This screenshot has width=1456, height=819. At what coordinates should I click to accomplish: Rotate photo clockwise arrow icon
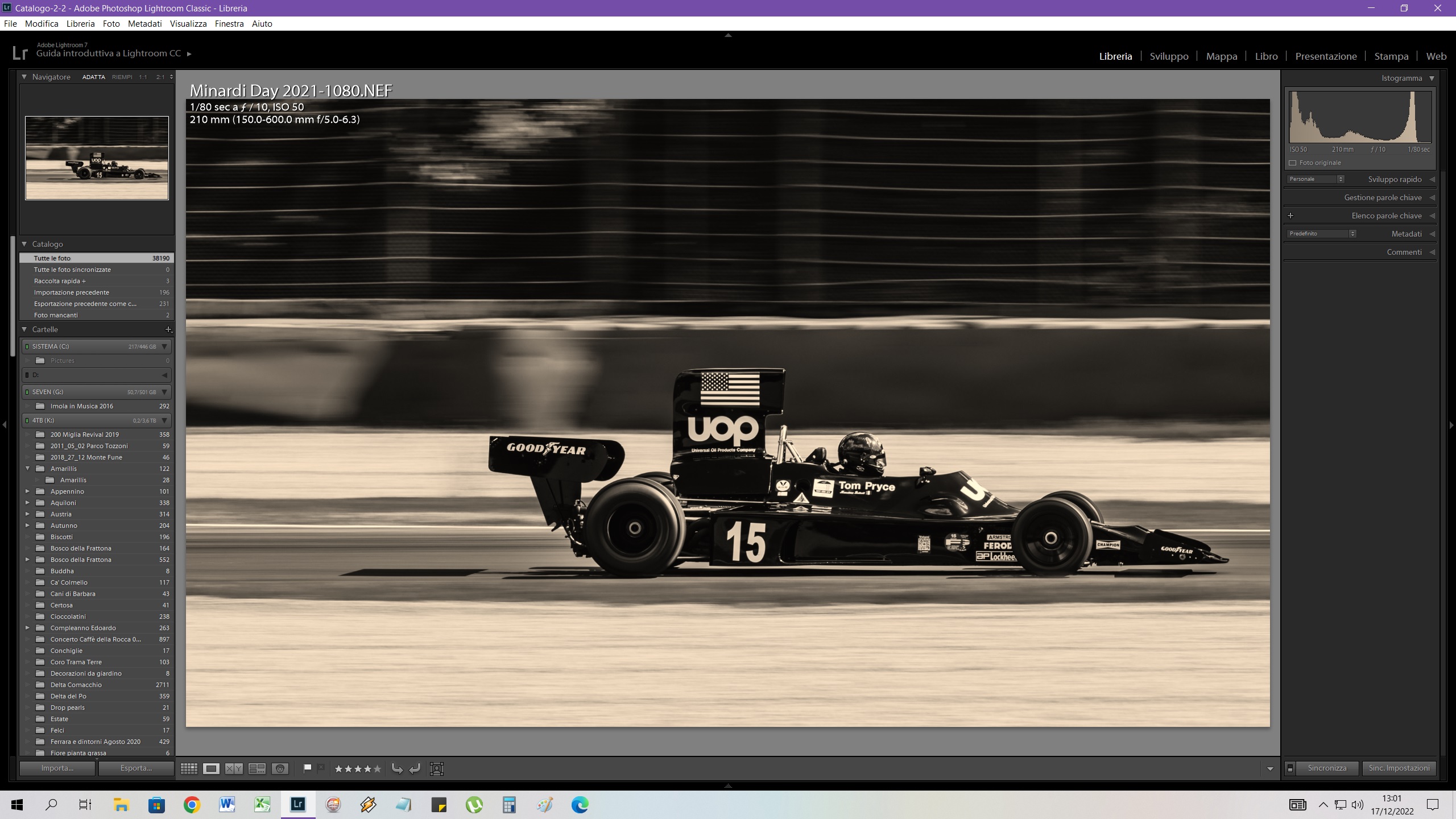(415, 769)
